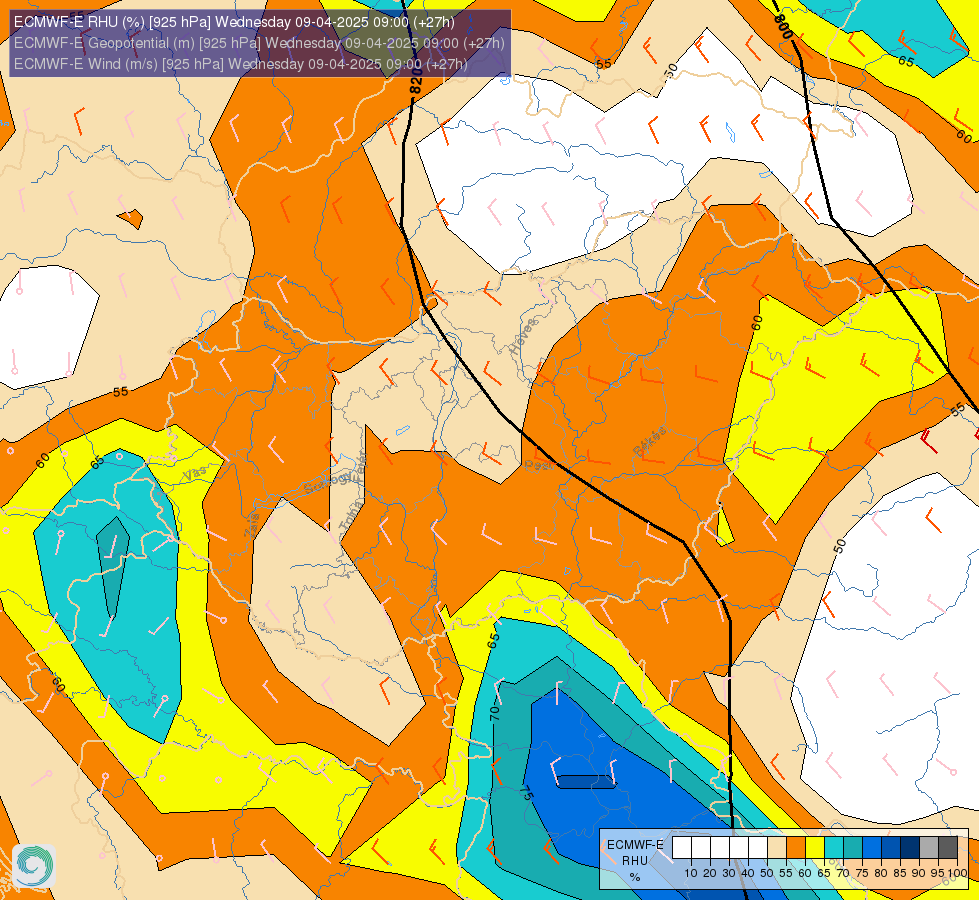
Task: Click the 'Zala' county label on map
Action: coord(252,527)
